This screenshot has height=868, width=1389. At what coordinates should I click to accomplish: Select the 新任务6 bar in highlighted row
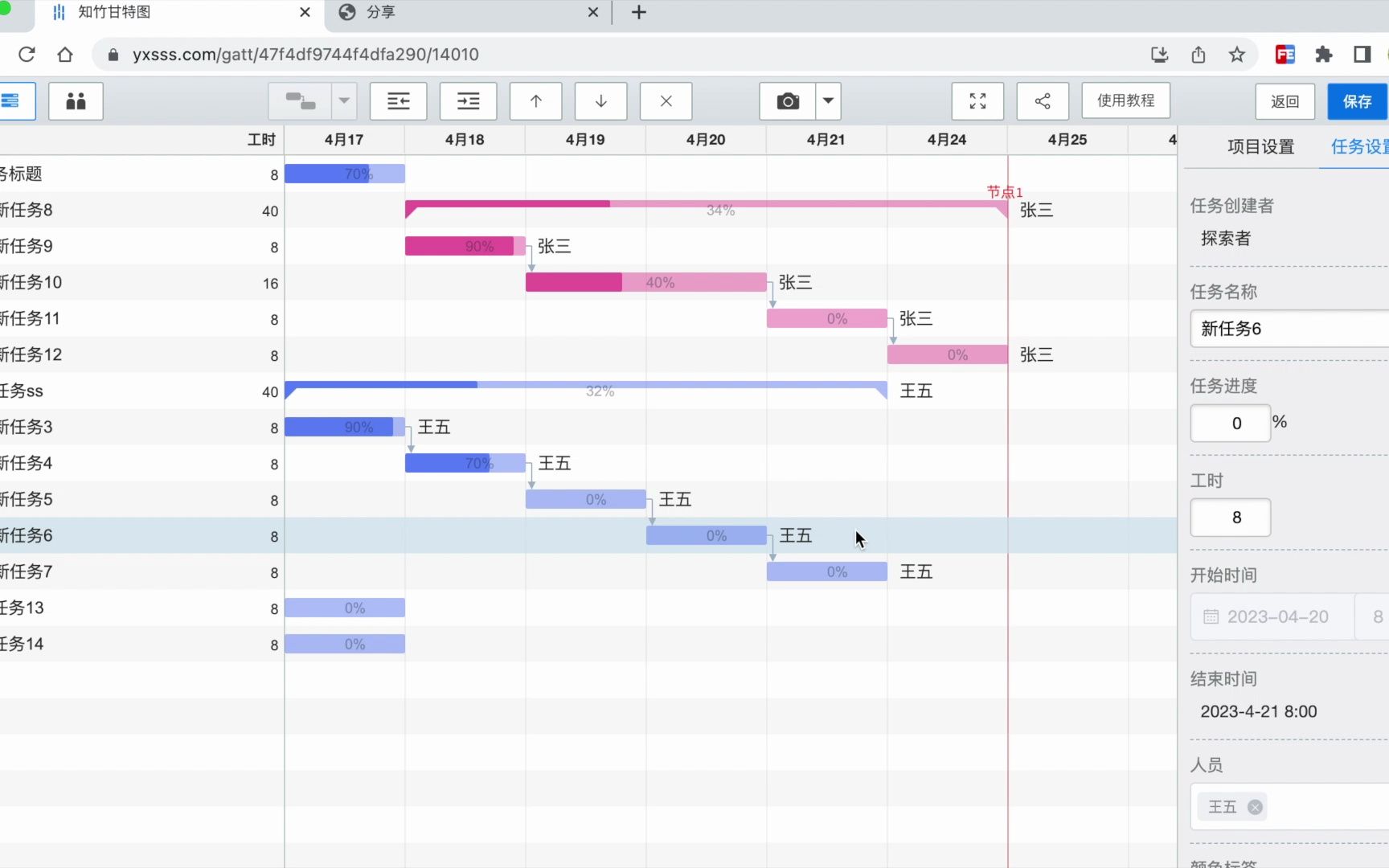click(x=707, y=535)
